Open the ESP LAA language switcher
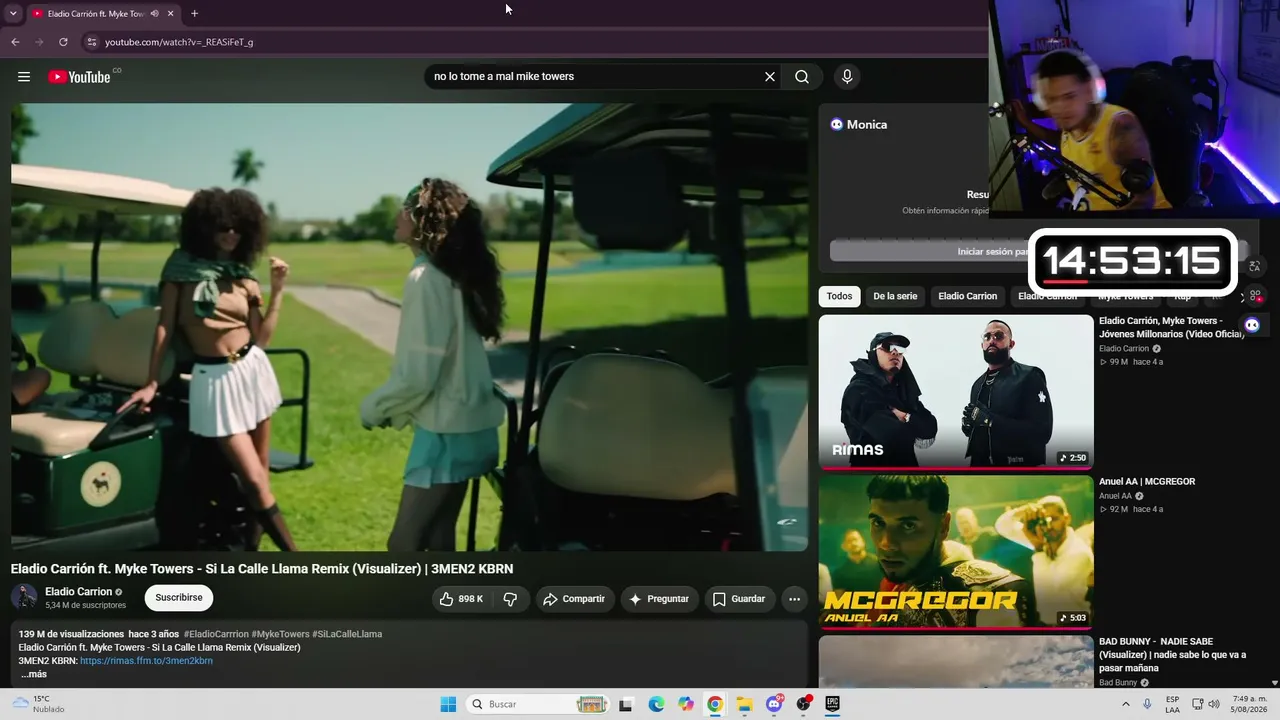The height and width of the screenshot is (720, 1280). pyautogui.click(x=1173, y=704)
